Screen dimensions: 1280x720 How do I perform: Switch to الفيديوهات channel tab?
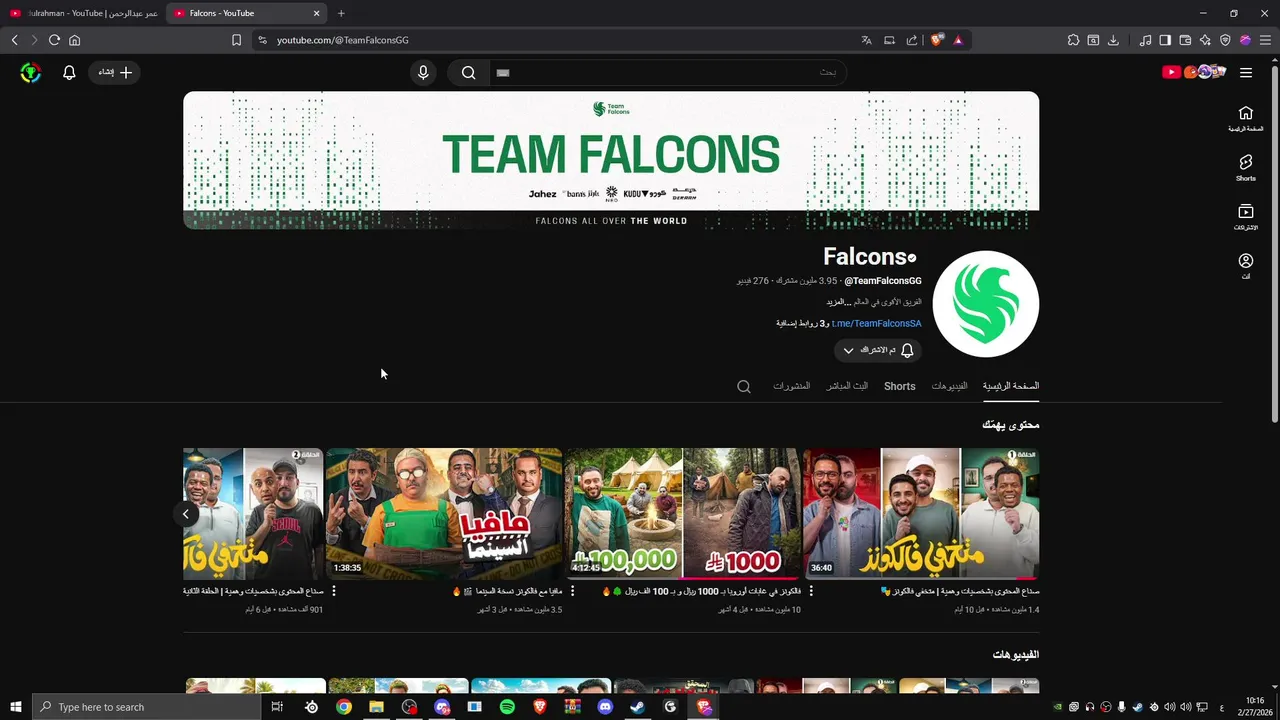[x=949, y=386]
